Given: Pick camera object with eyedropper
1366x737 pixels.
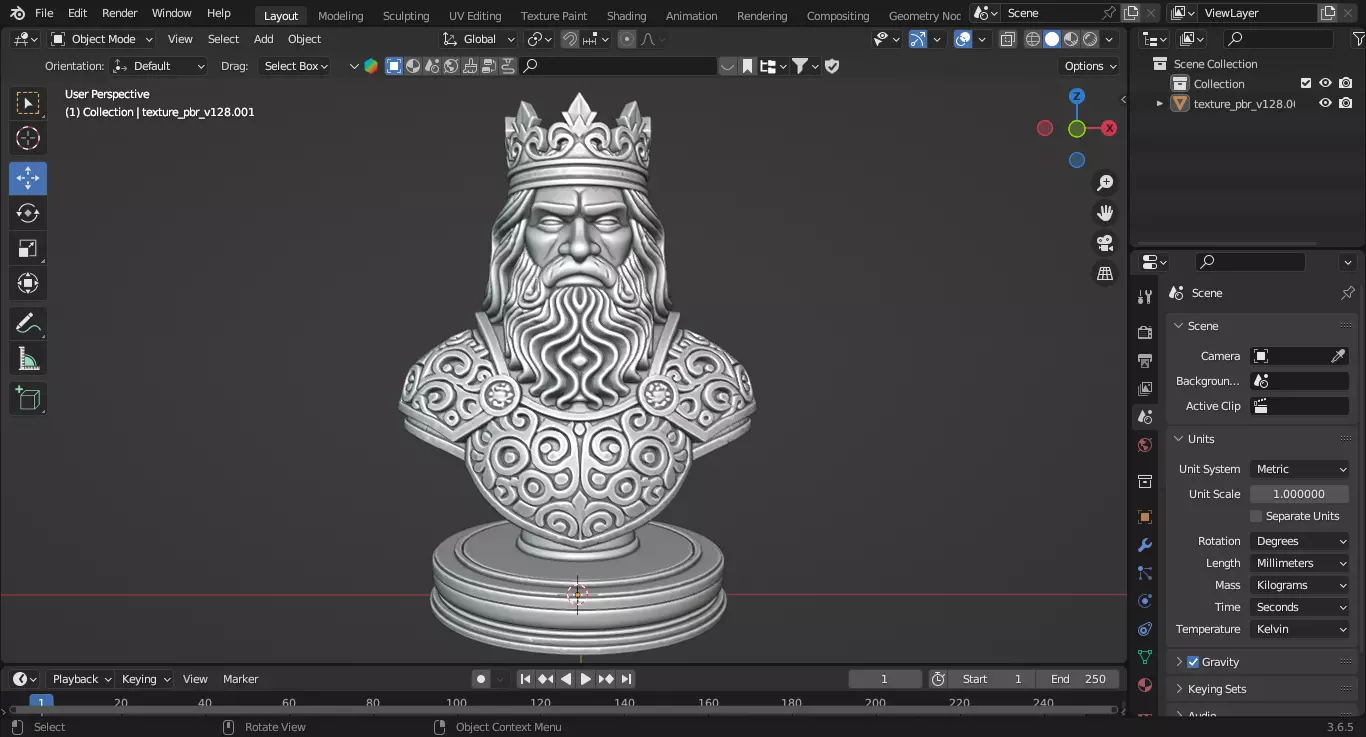Looking at the screenshot, I should [x=1338, y=356].
